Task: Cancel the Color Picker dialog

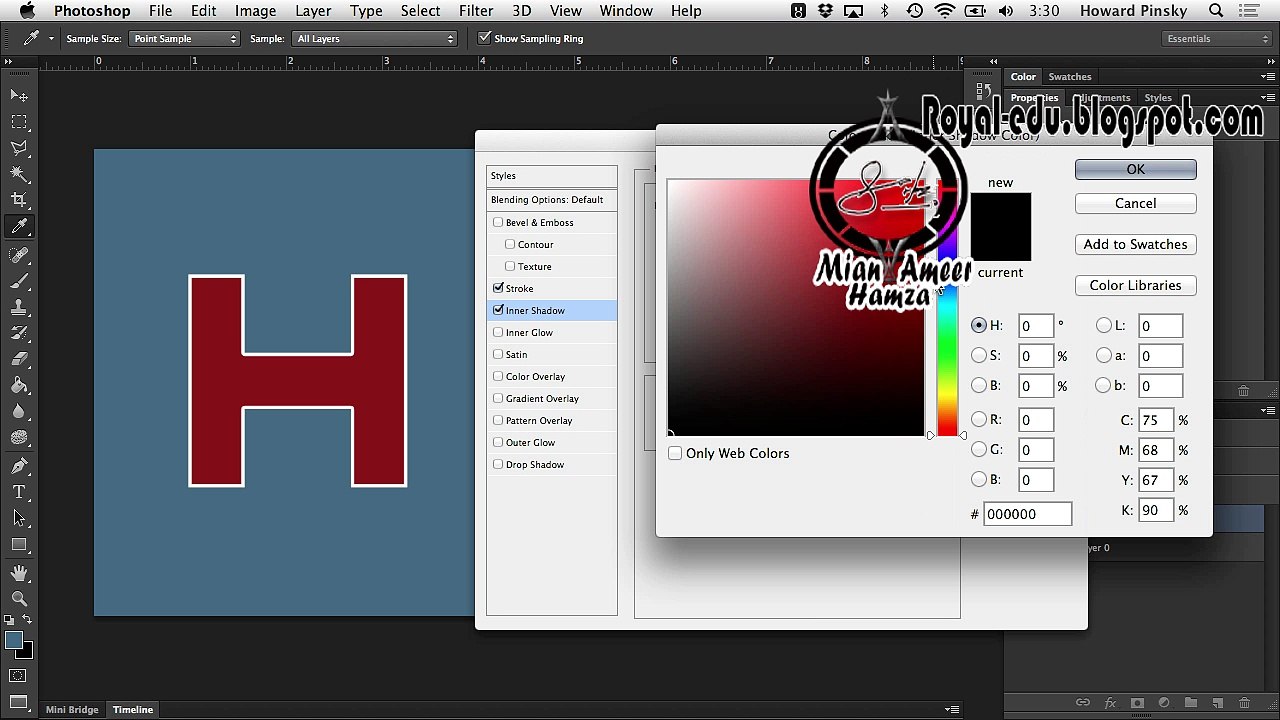Action: pyautogui.click(x=1135, y=203)
